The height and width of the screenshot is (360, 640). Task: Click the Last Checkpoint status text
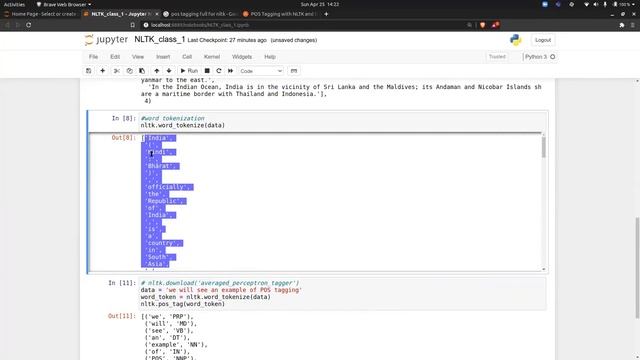click(227, 40)
